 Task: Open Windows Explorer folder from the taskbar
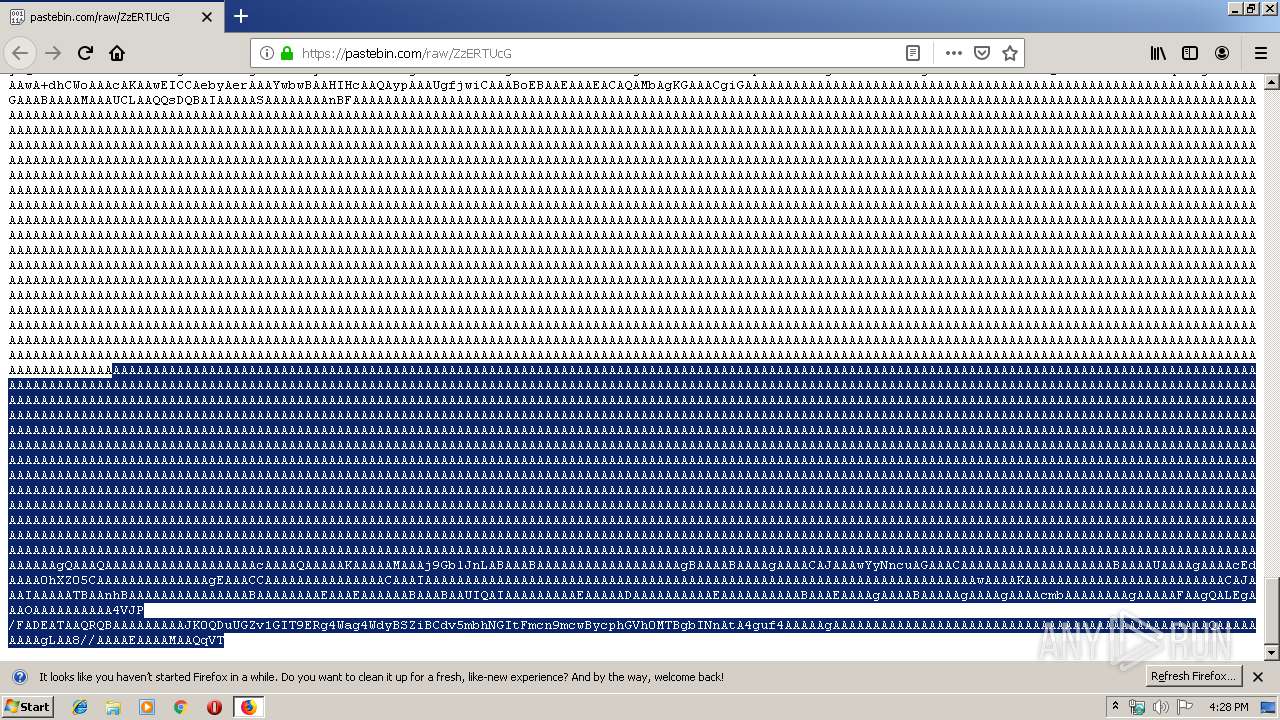[113, 707]
